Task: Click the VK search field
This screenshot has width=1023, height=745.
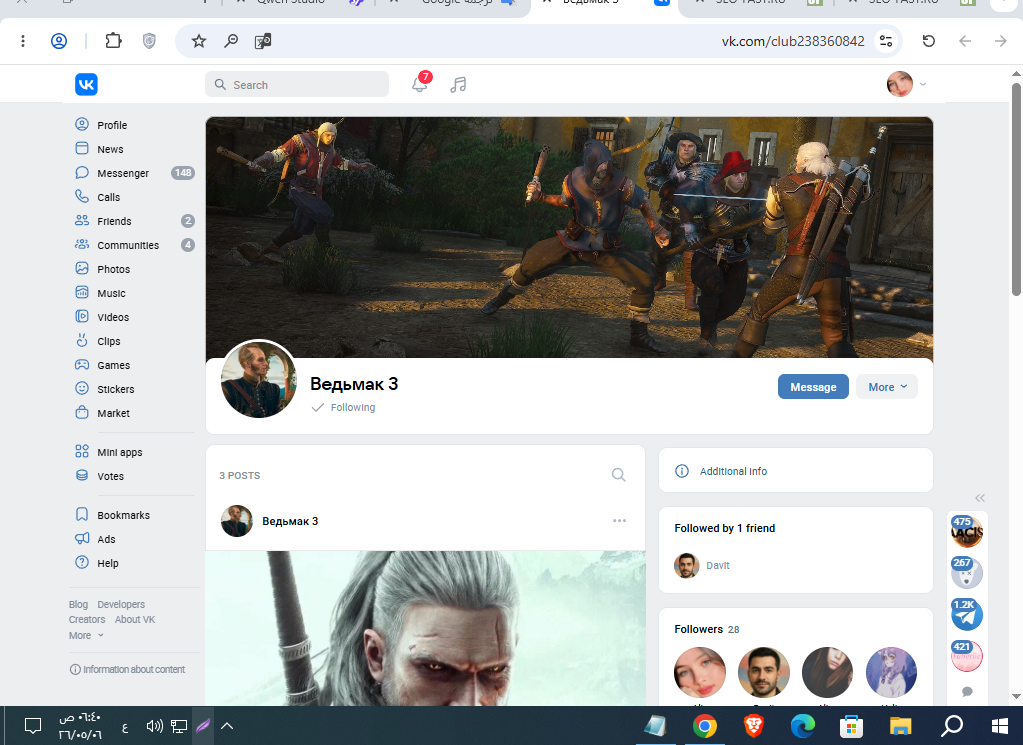Action: [297, 84]
